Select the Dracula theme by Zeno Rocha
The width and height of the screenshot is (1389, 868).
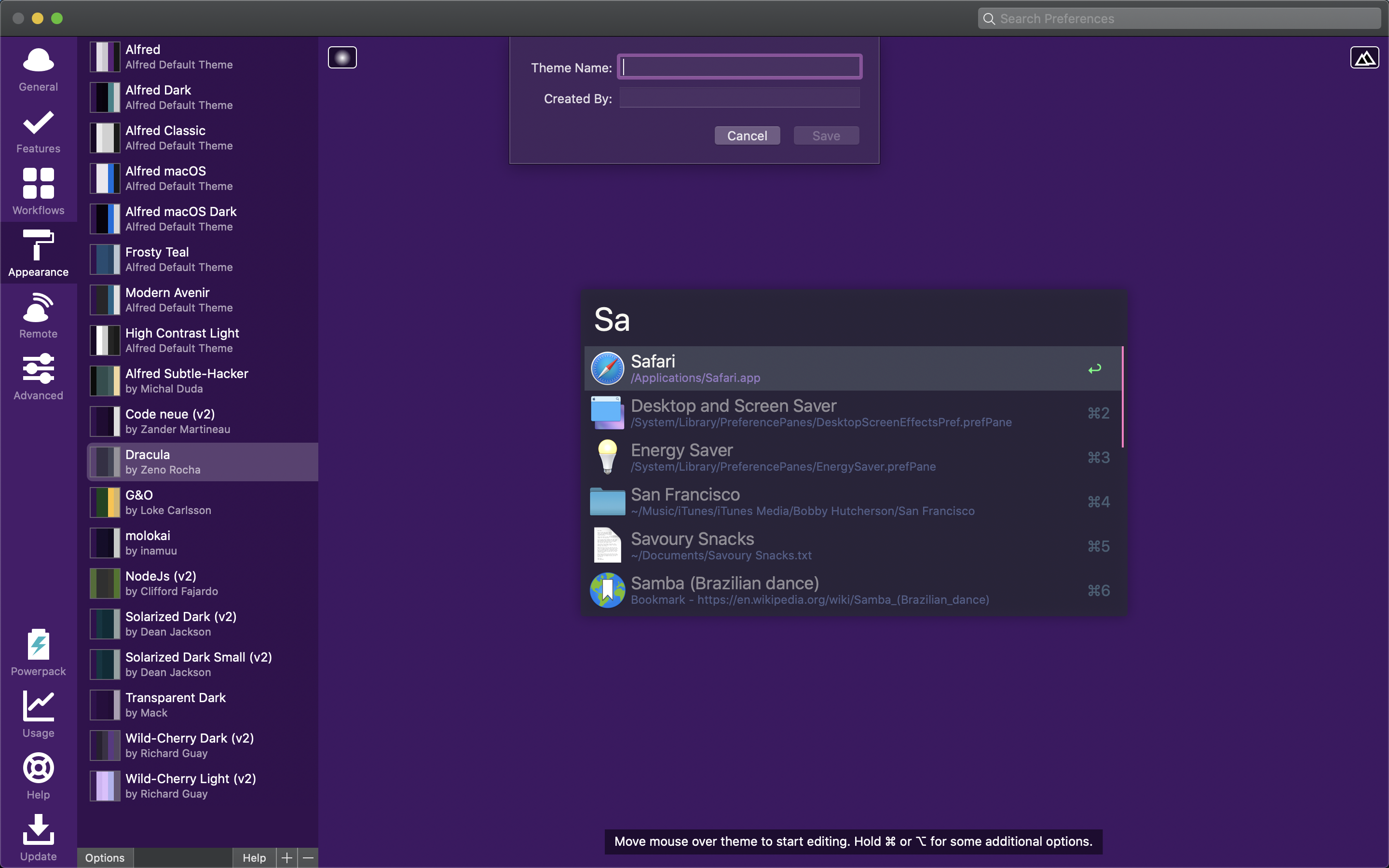pos(203,462)
